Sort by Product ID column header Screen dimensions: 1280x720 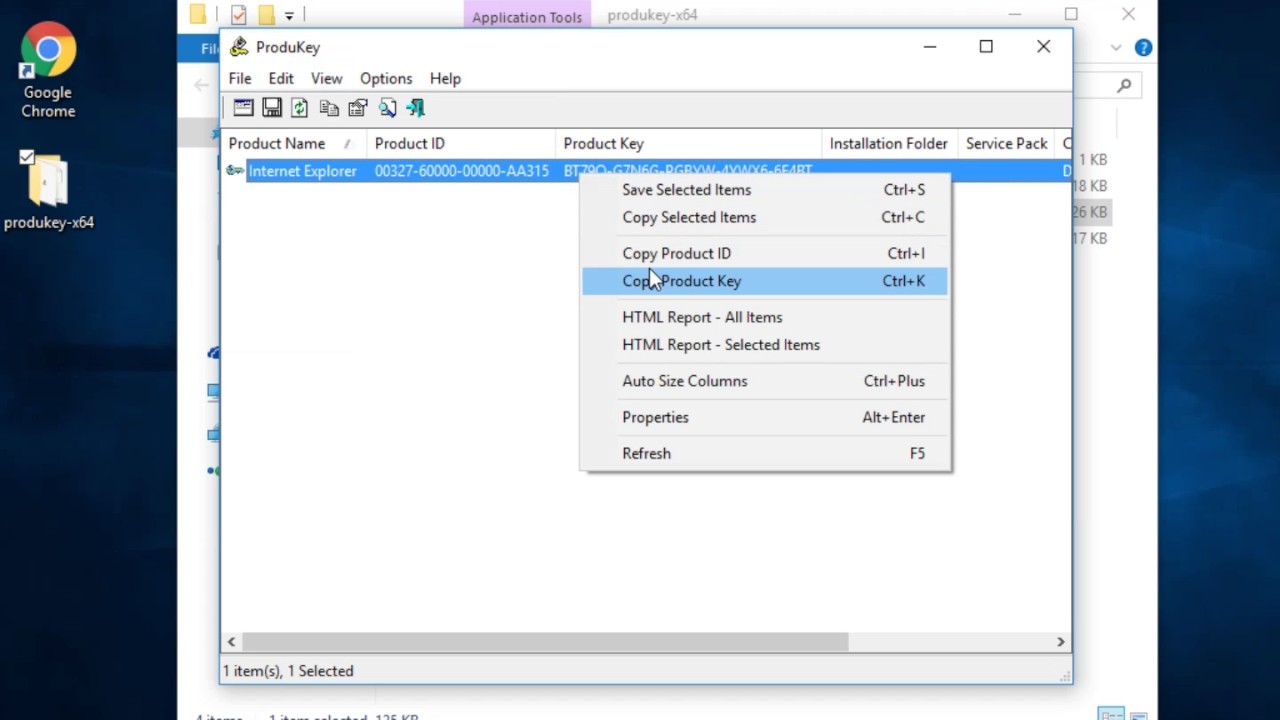[461, 144]
